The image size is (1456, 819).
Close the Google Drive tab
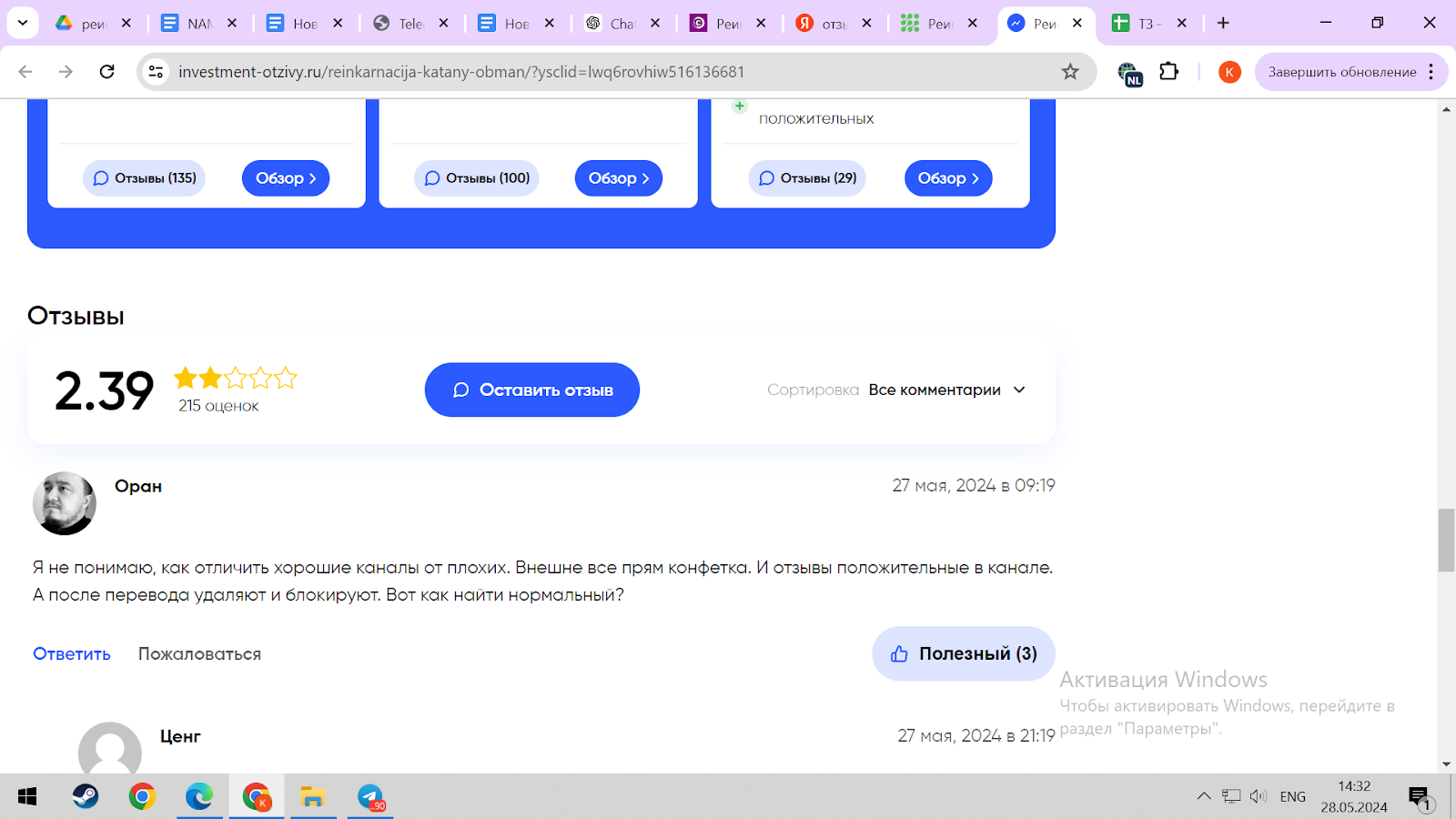tap(126, 24)
